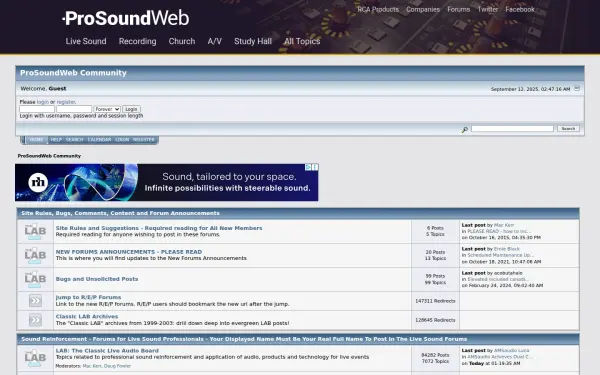600x375 pixels.
Task: Open the Companies link in header
Action: tap(423, 10)
